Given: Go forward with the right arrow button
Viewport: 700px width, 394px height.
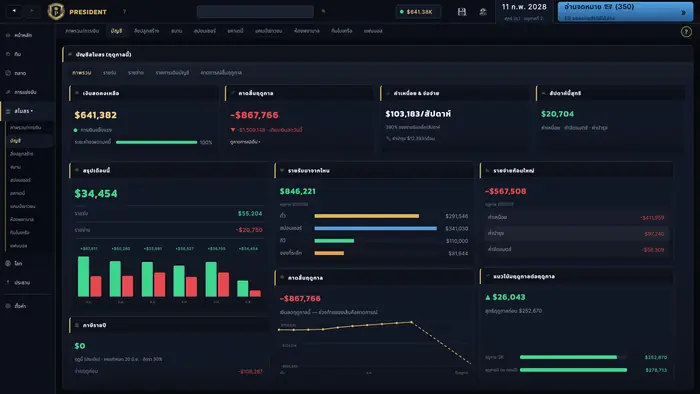Looking at the screenshot, I should click(x=32, y=11).
